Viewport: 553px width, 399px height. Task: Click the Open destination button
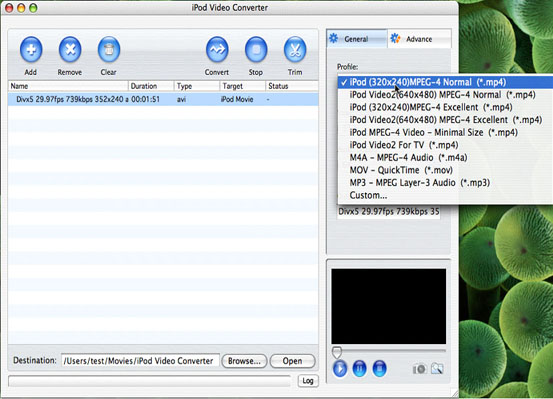click(x=292, y=361)
